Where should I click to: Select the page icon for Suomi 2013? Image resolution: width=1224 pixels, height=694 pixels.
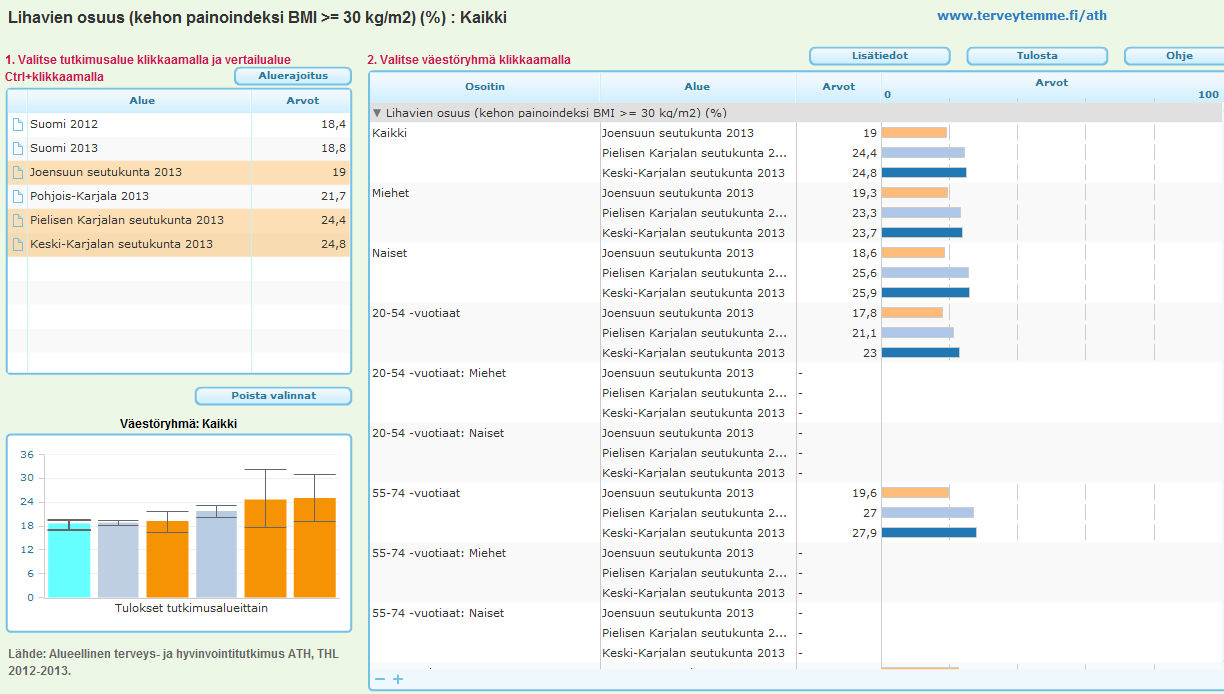pos(17,149)
